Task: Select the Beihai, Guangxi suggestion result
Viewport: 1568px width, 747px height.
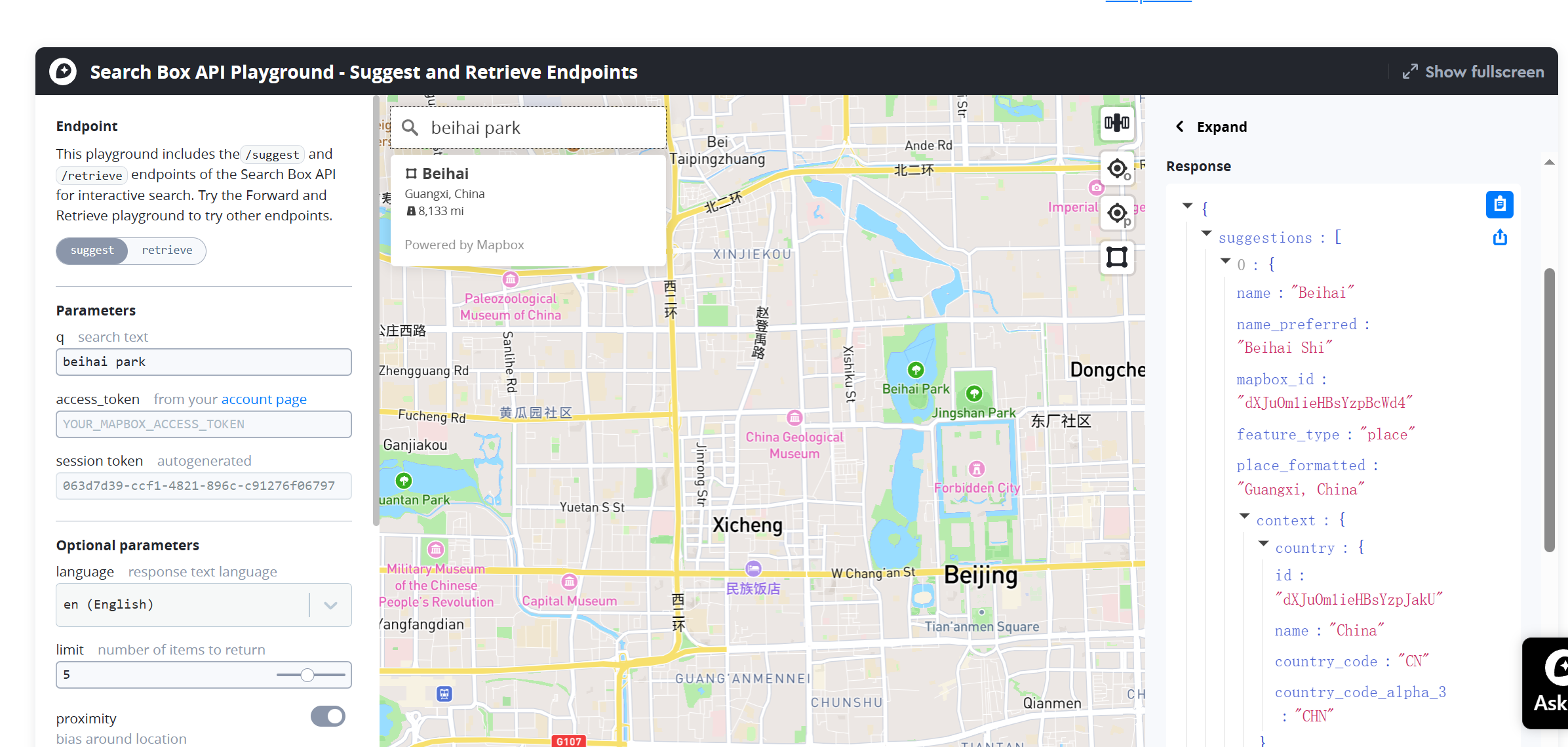Action: point(528,192)
